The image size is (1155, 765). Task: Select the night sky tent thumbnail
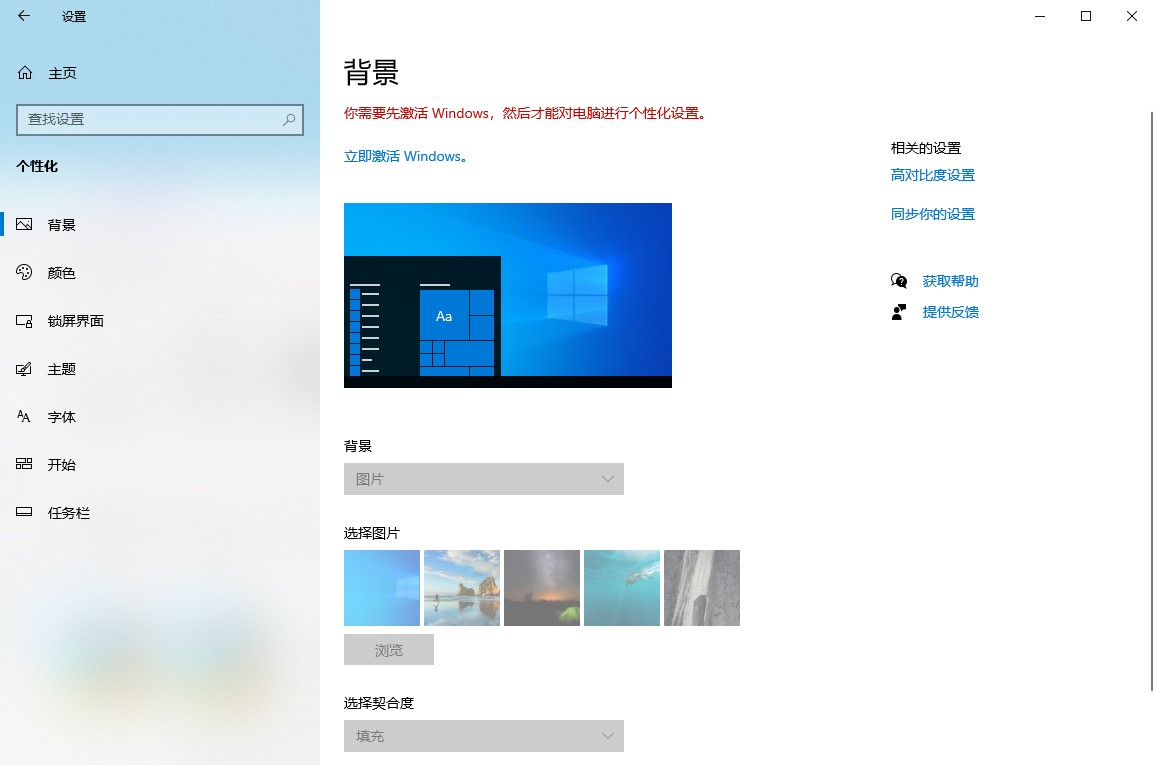click(x=542, y=588)
